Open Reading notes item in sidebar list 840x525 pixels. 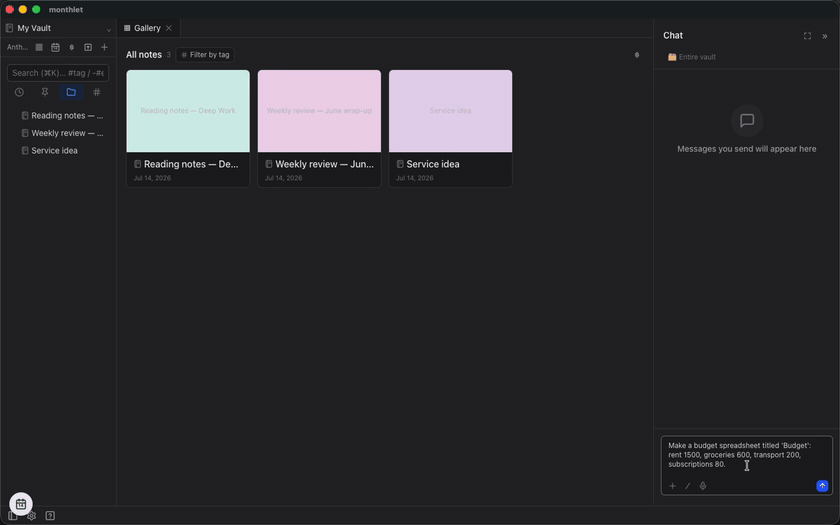pyautogui.click(x=62, y=115)
